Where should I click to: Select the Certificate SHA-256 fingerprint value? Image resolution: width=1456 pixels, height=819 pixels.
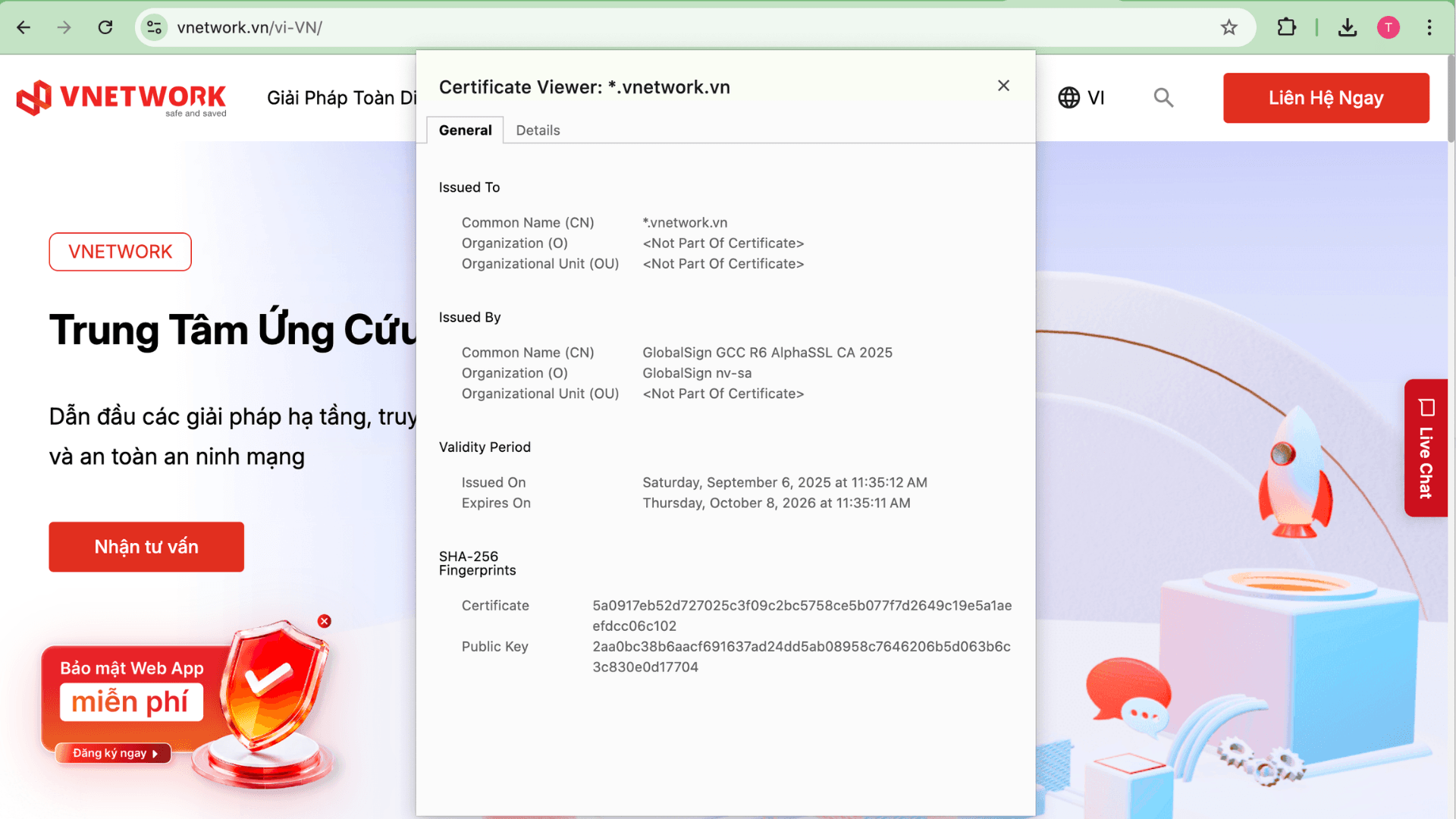tap(802, 616)
